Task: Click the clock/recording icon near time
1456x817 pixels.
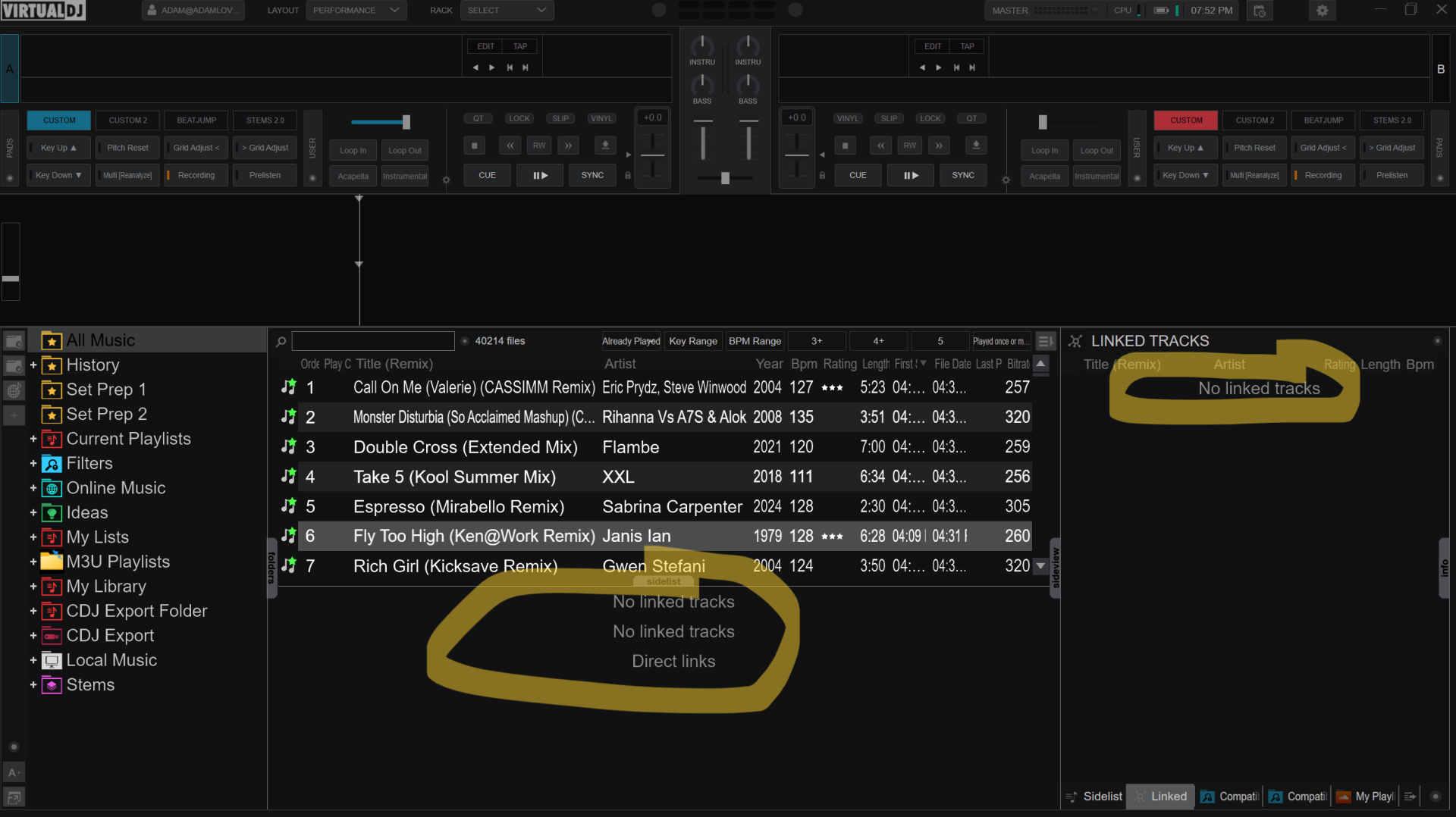Action: click(x=1260, y=11)
